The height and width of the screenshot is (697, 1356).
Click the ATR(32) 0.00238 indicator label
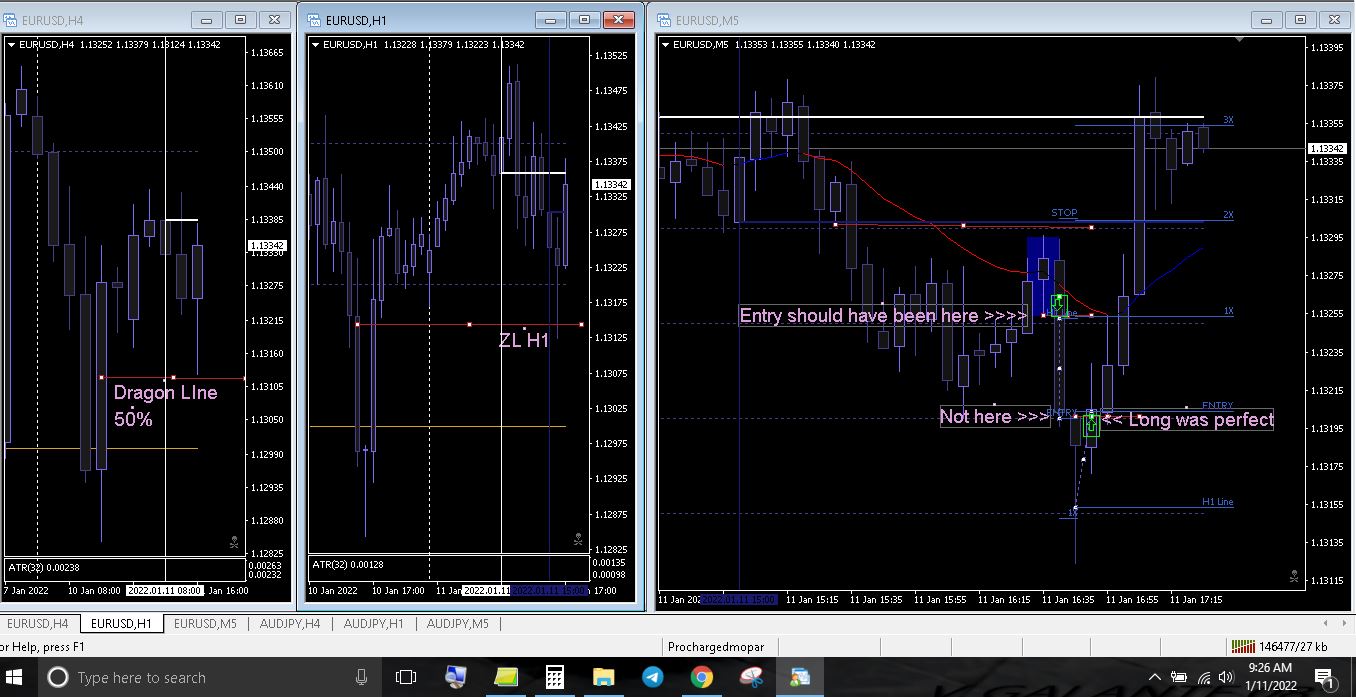point(43,568)
